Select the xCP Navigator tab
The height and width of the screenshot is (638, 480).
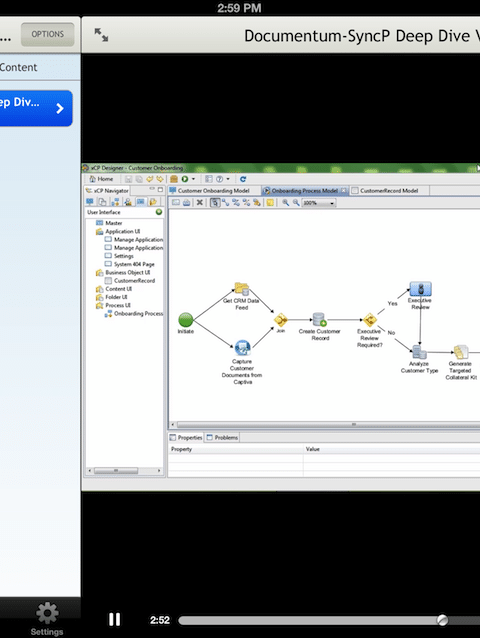click(x=107, y=190)
